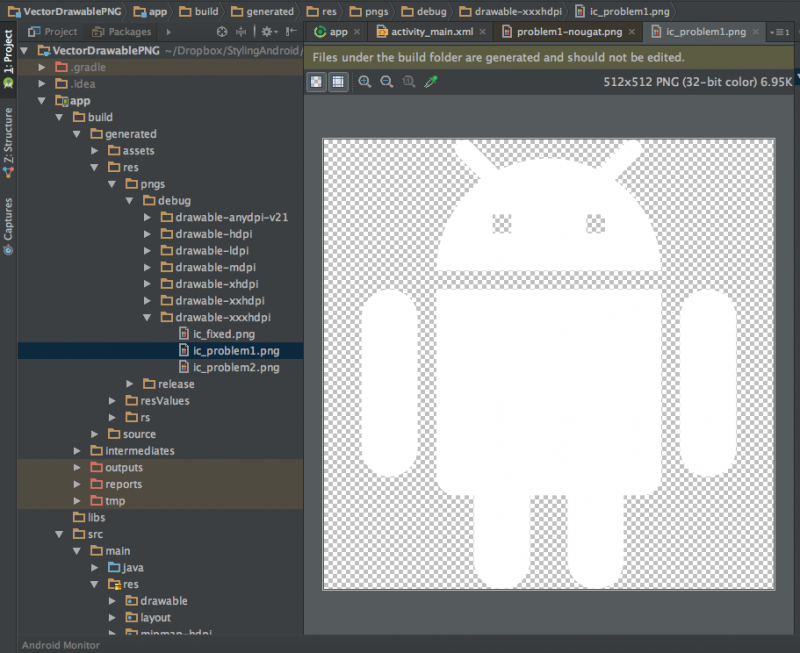Image resolution: width=800 pixels, height=653 pixels.
Task: Close the app editor tab
Action: [357, 32]
